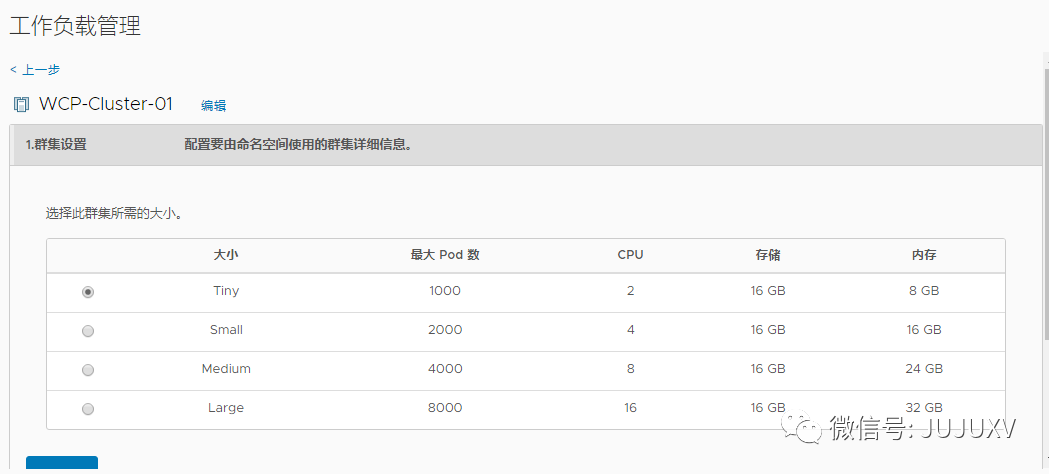The height and width of the screenshot is (474, 1049).
Task: Click the 2000 max pod cell
Action: click(445, 330)
